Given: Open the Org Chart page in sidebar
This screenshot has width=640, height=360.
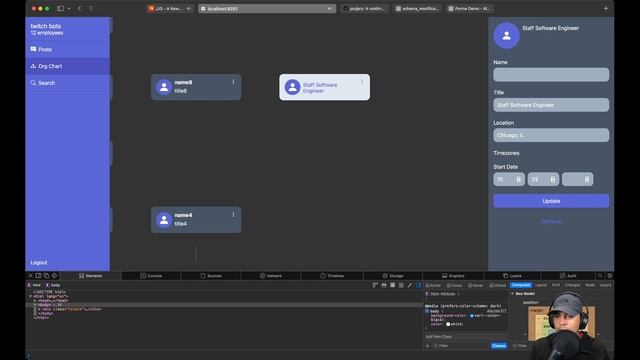Looking at the screenshot, I should (x=68, y=66).
